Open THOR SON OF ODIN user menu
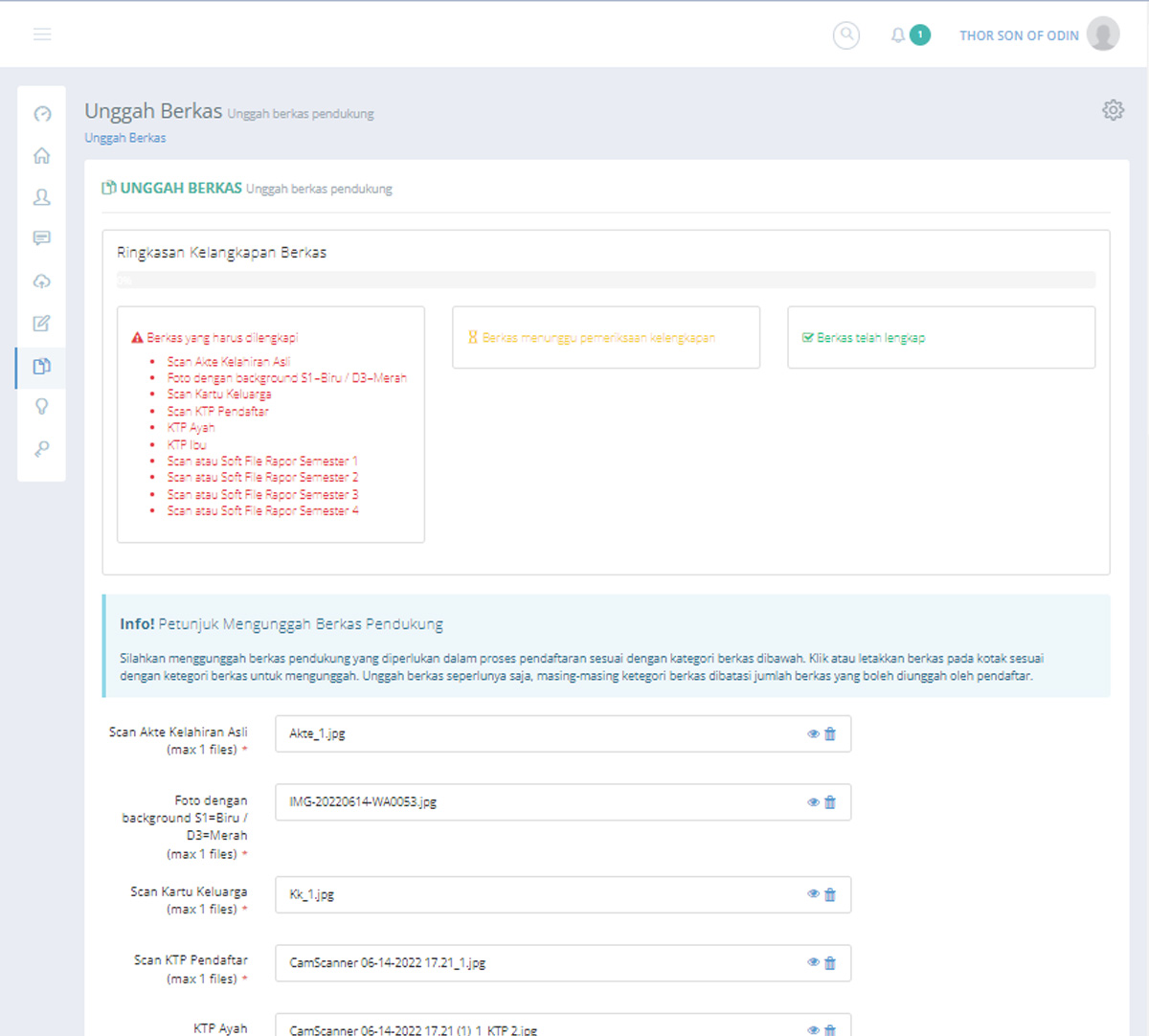Image resolution: width=1149 pixels, height=1036 pixels. pos(1019,35)
